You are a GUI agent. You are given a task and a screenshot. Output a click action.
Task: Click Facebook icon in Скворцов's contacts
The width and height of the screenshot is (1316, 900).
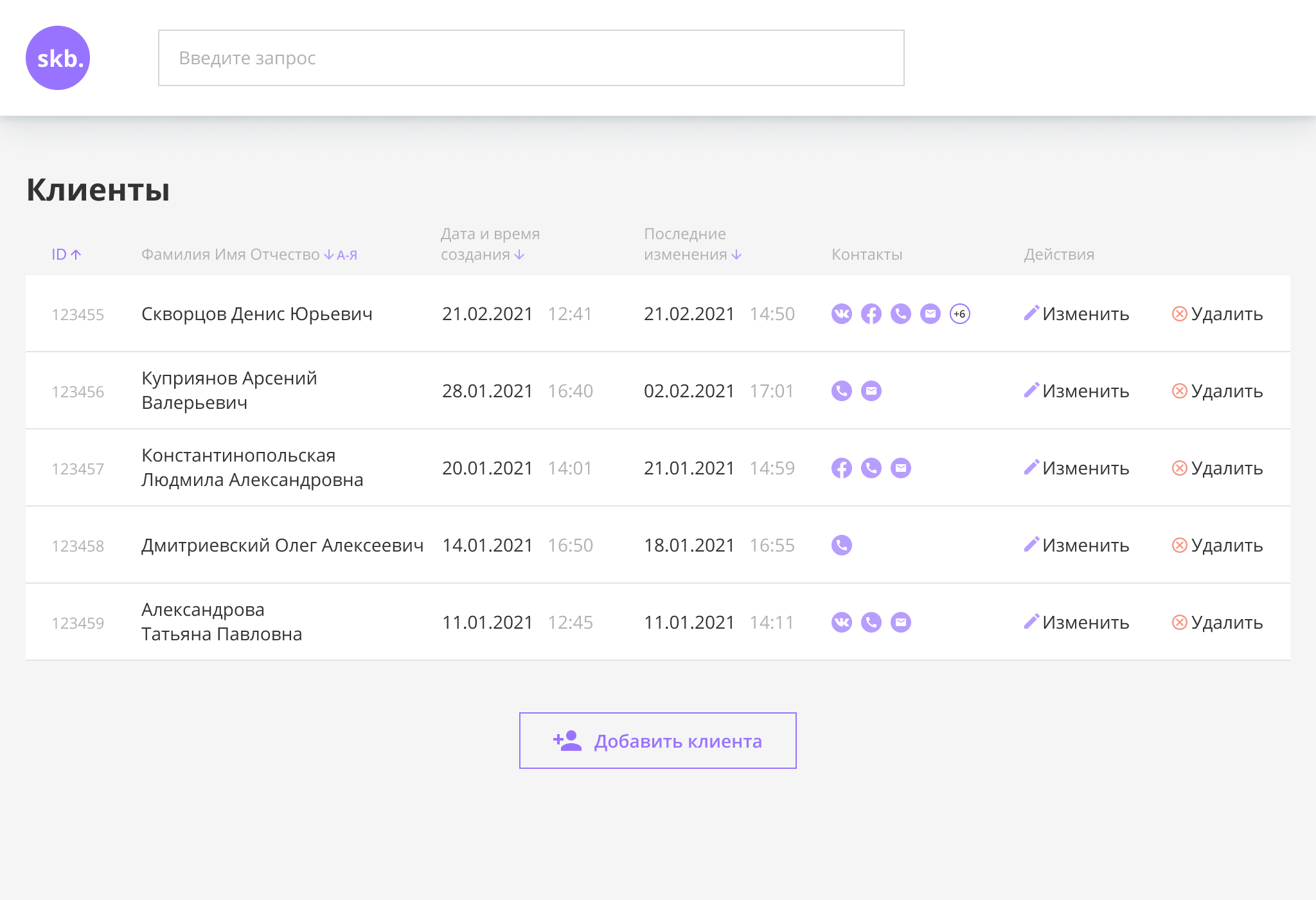871,314
